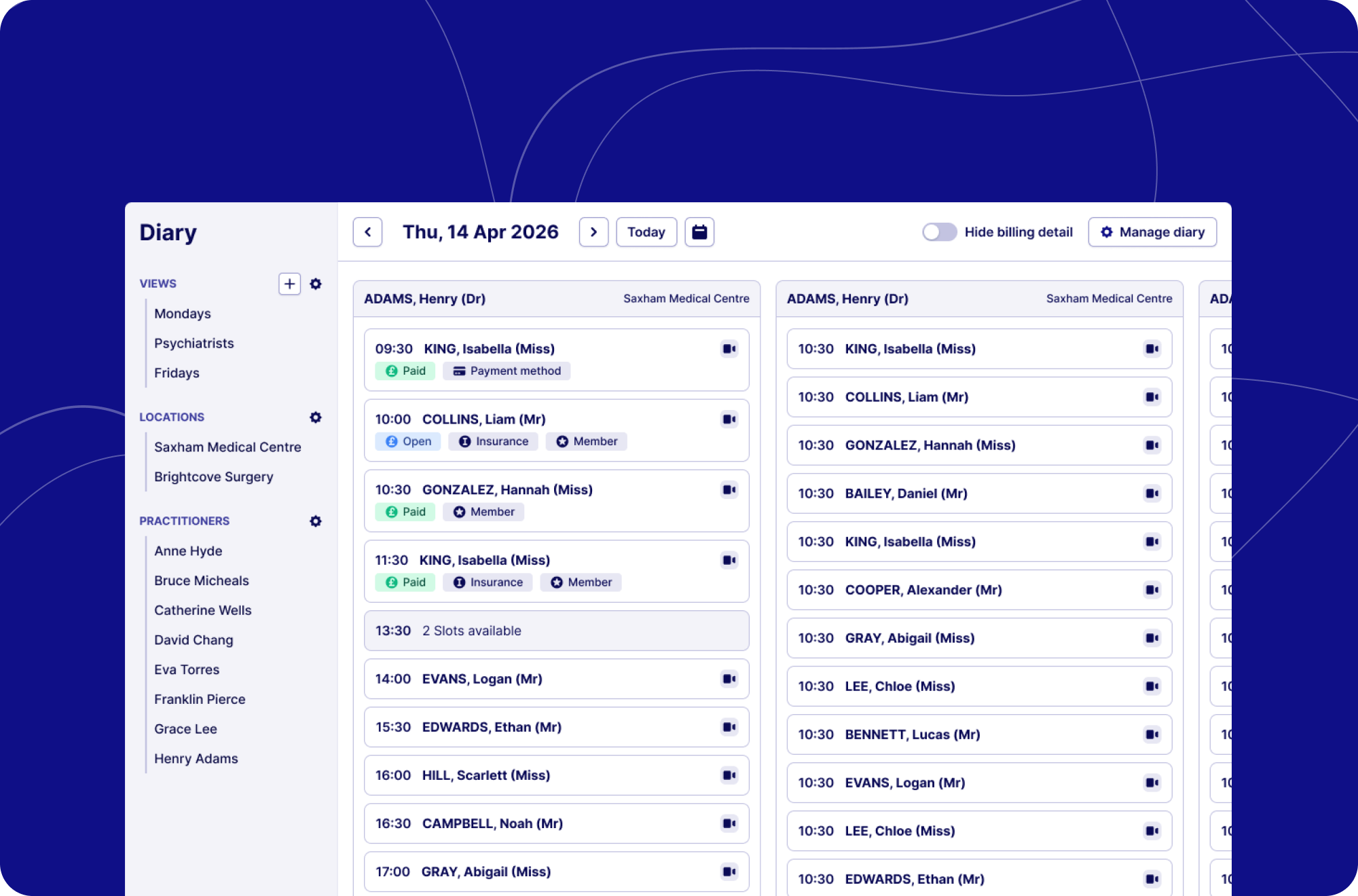Open the calendar date picker icon
Image resolution: width=1358 pixels, height=896 pixels.
(699, 232)
